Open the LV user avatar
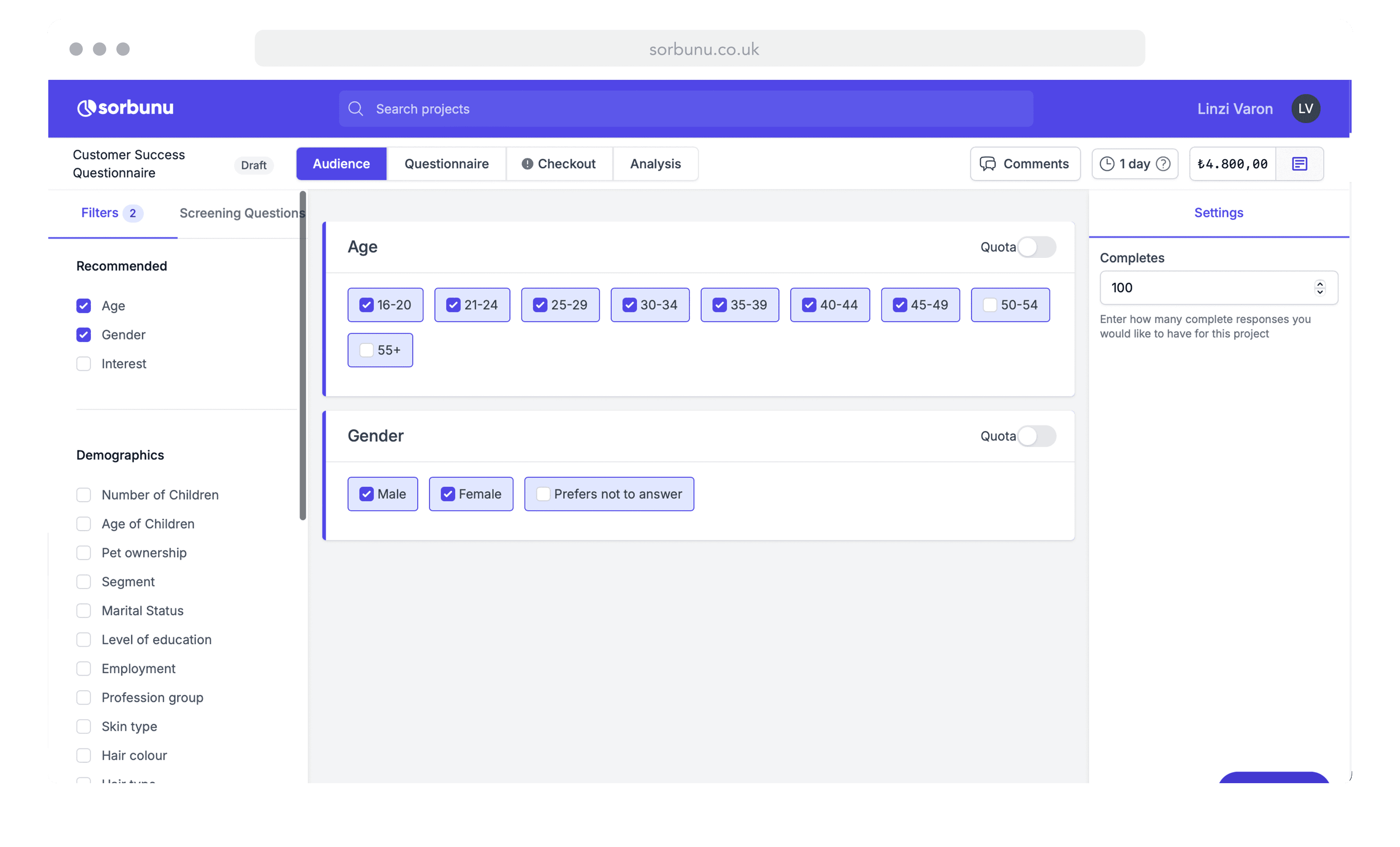Image resolution: width=1400 pixels, height=847 pixels. pos(1305,109)
